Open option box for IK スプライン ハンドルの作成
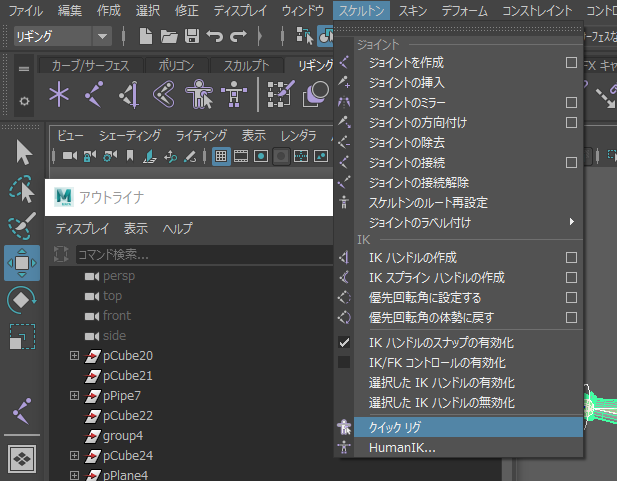This screenshot has width=617, height=481. (571, 278)
